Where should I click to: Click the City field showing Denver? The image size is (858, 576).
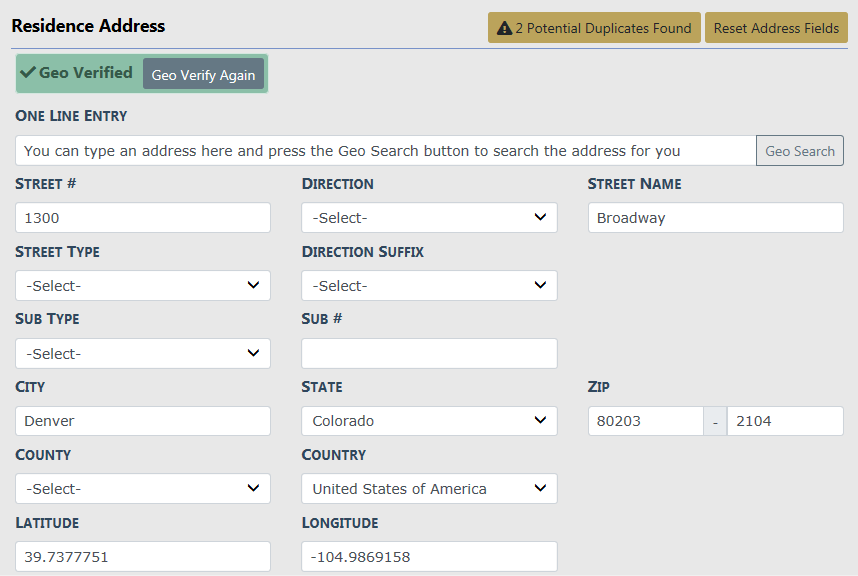143,421
